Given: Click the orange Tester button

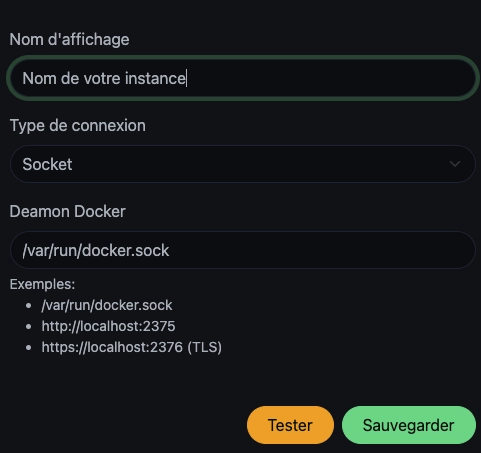Looking at the screenshot, I should pyautogui.click(x=290, y=425).
